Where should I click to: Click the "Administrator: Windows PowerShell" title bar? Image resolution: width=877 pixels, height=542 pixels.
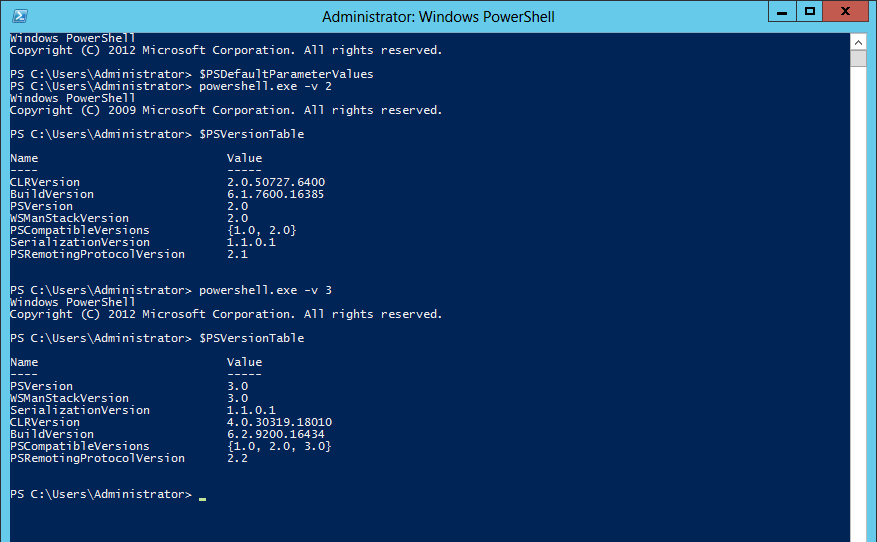coord(438,16)
